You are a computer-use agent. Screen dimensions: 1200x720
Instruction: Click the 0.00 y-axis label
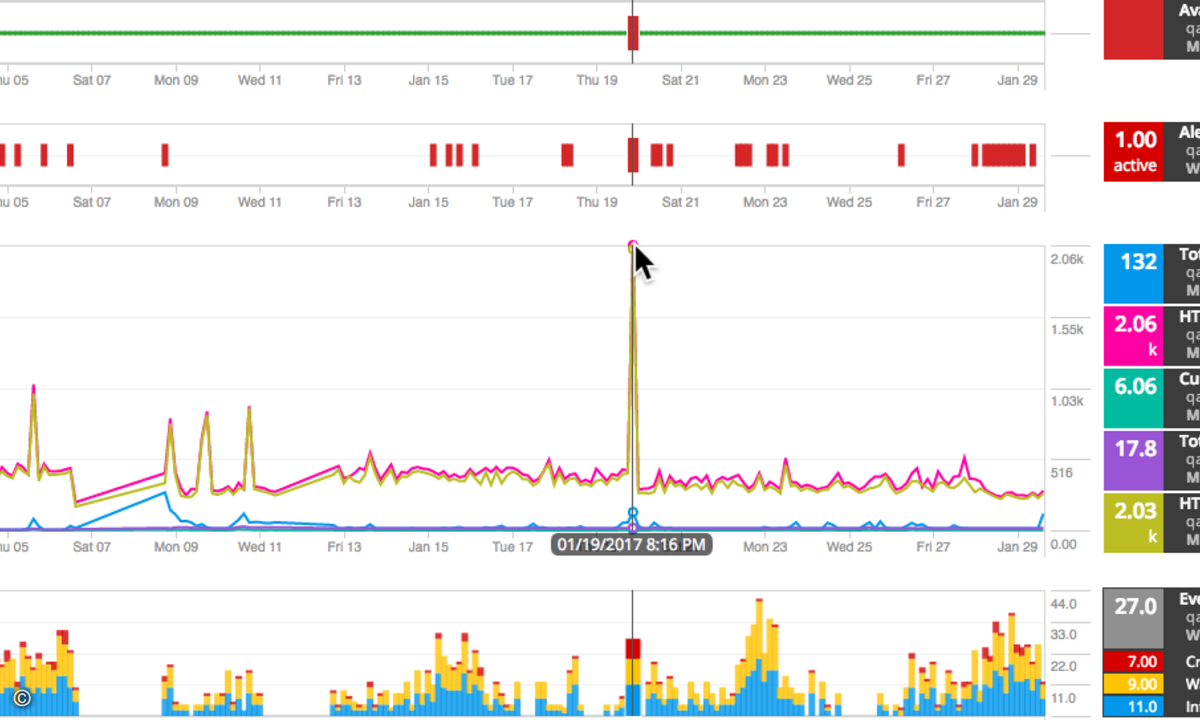tap(1066, 544)
